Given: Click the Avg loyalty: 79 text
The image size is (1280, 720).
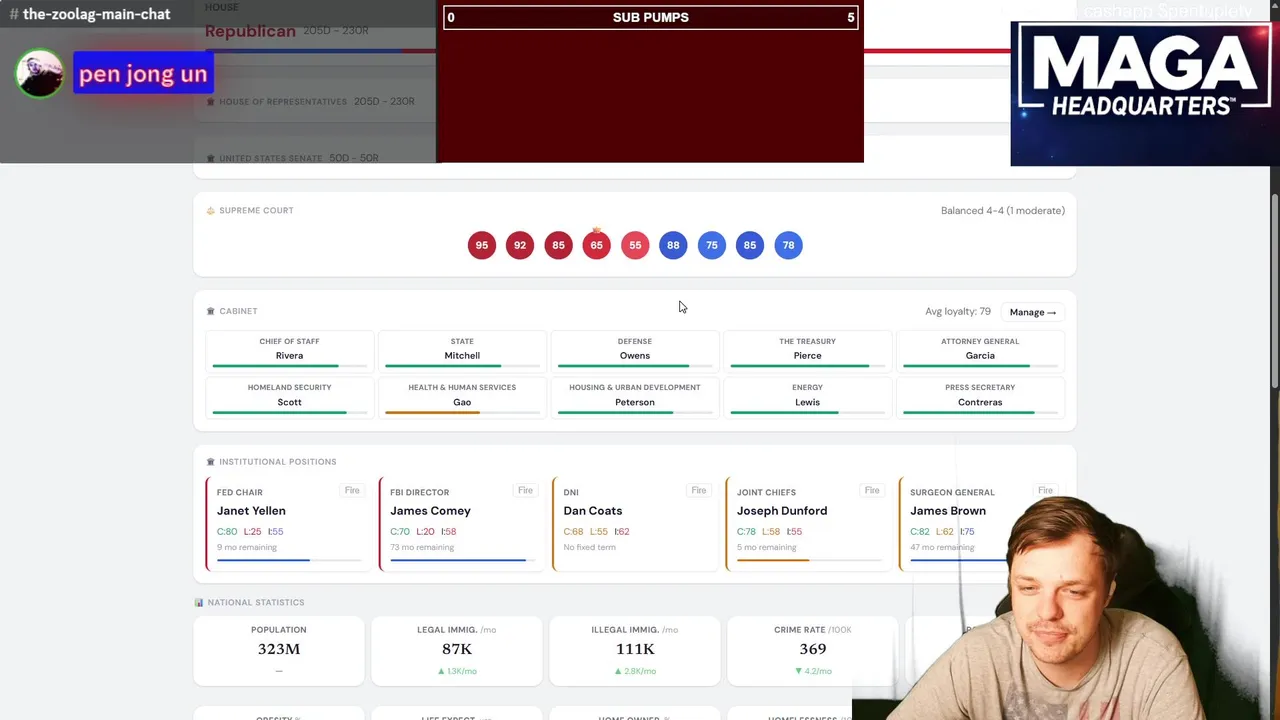Looking at the screenshot, I should 958,312.
